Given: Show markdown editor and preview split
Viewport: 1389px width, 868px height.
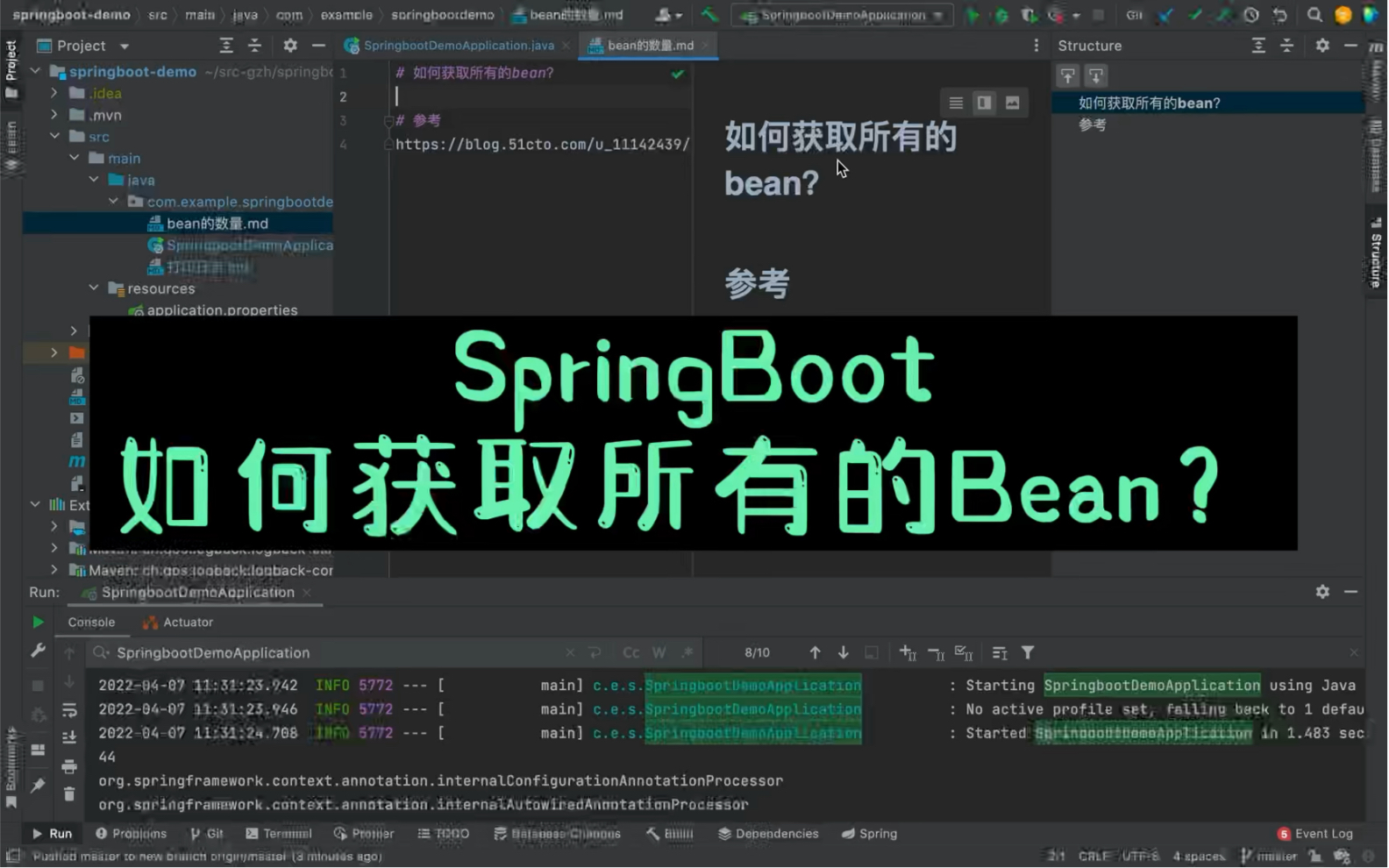Looking at the screenshot, I should coord(984,103).
